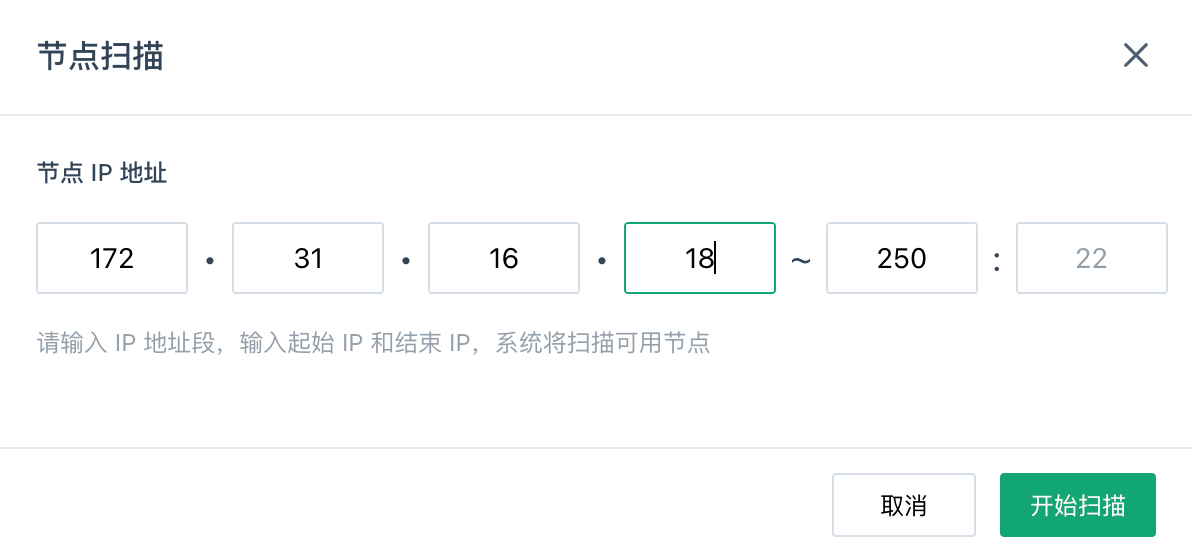Viewport: 1192px width, 558px height.
Task: Click the colon separator before the port field
Action: [996, 260]
